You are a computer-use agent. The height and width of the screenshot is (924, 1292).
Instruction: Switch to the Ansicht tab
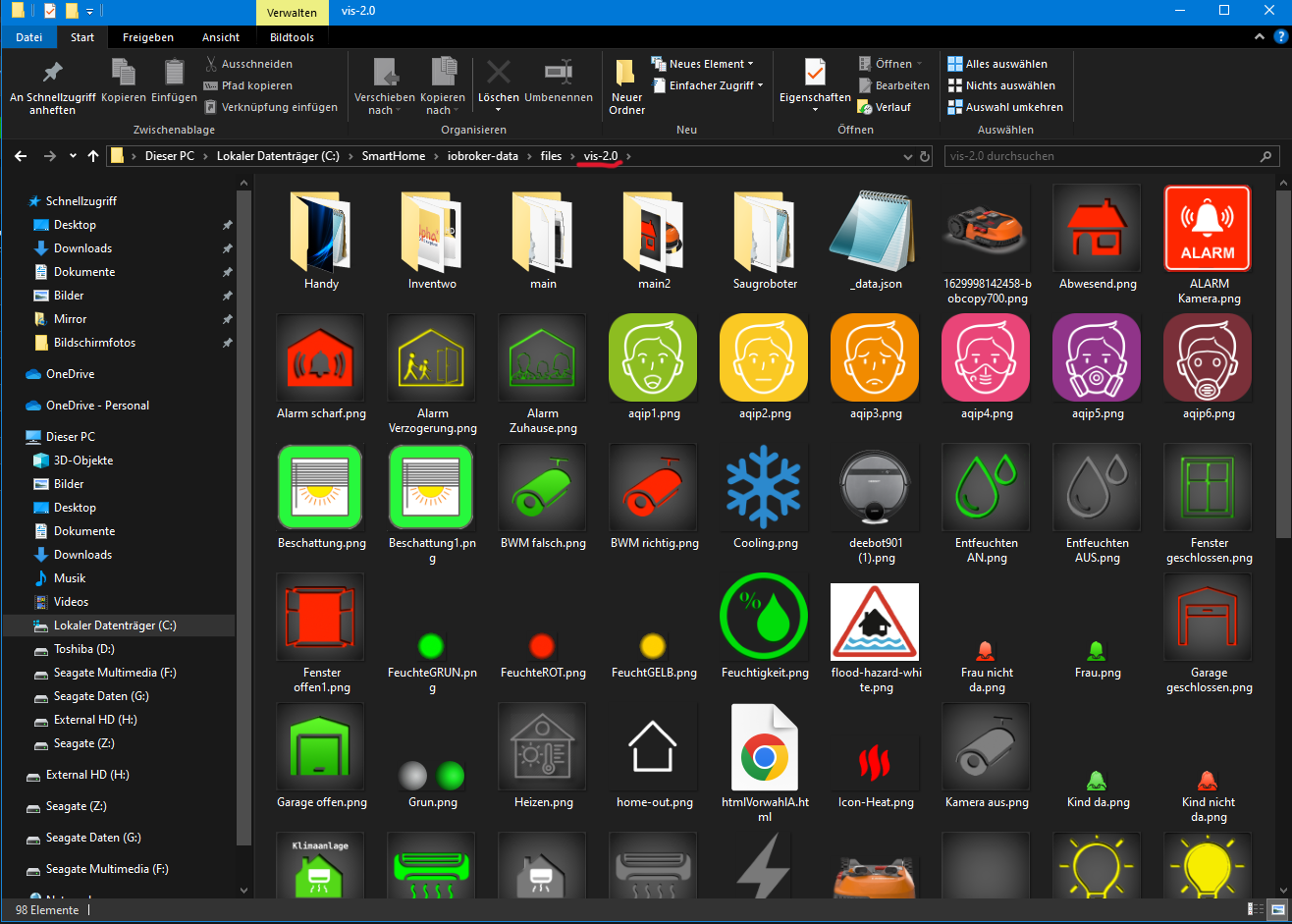(x=221, y=37)
